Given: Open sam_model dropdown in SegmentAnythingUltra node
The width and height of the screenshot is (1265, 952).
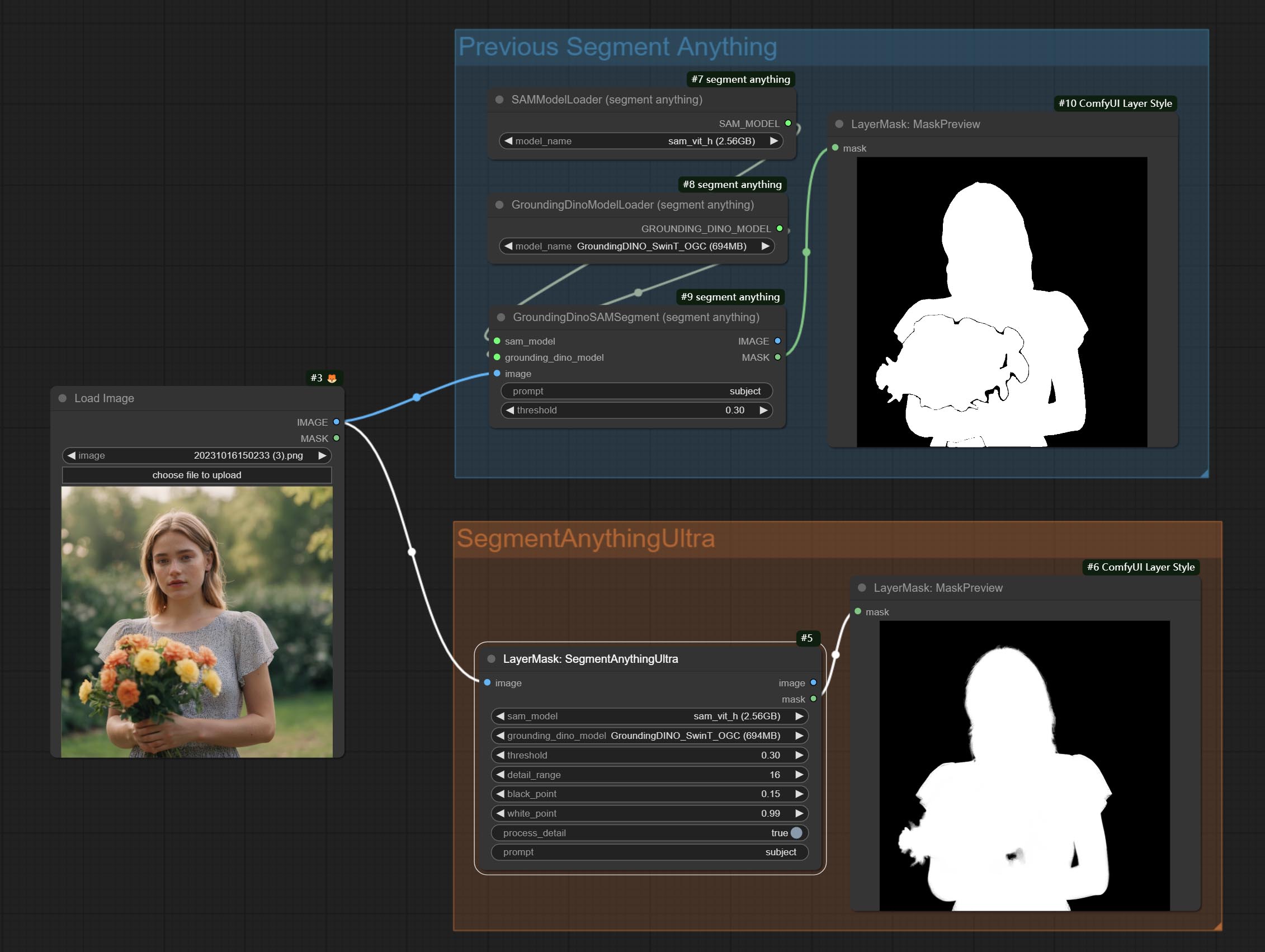Looking at the screenshot, I should [x=649, y=717].
